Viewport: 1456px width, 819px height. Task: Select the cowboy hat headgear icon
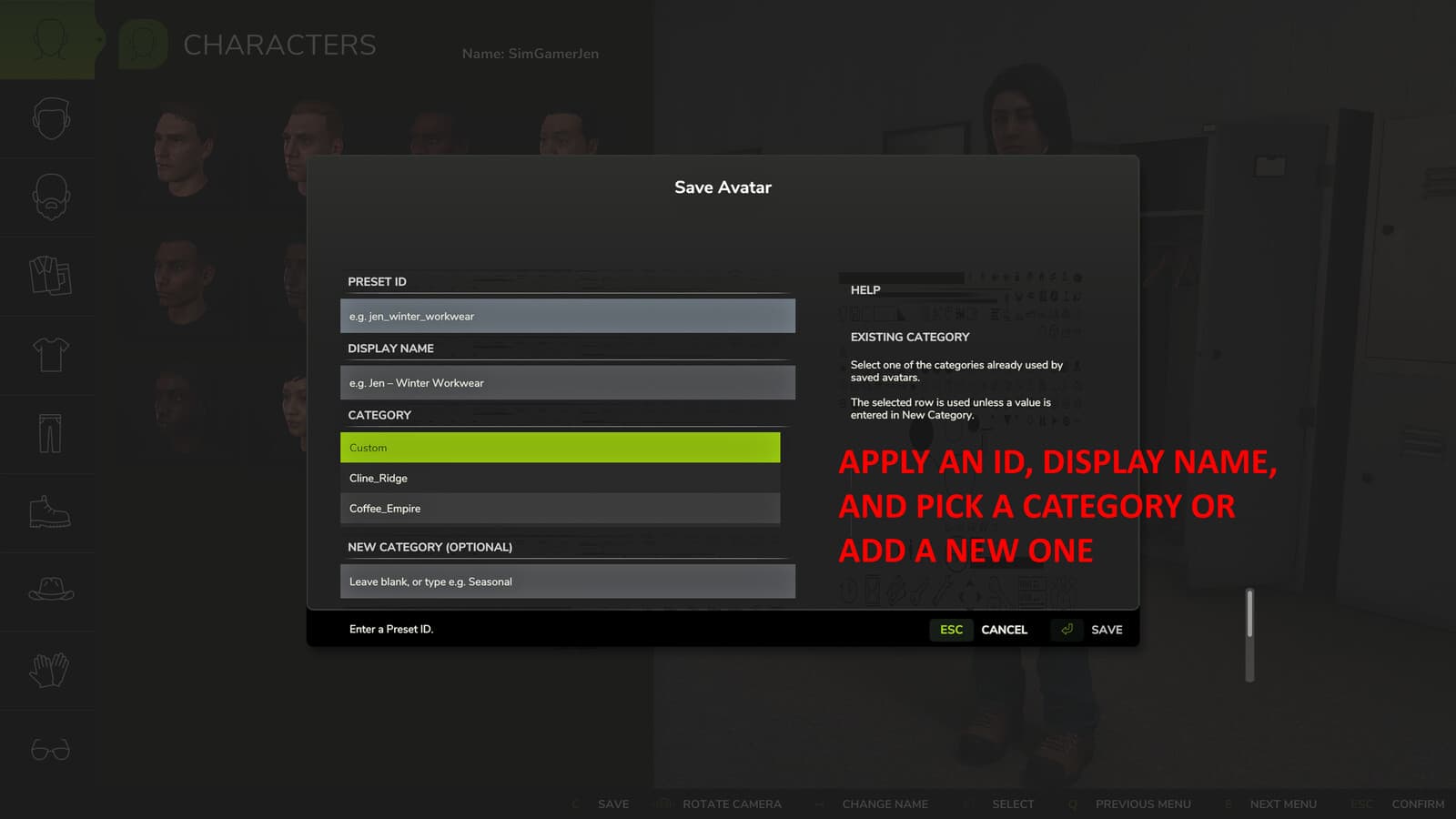click(x=51, y=590)
